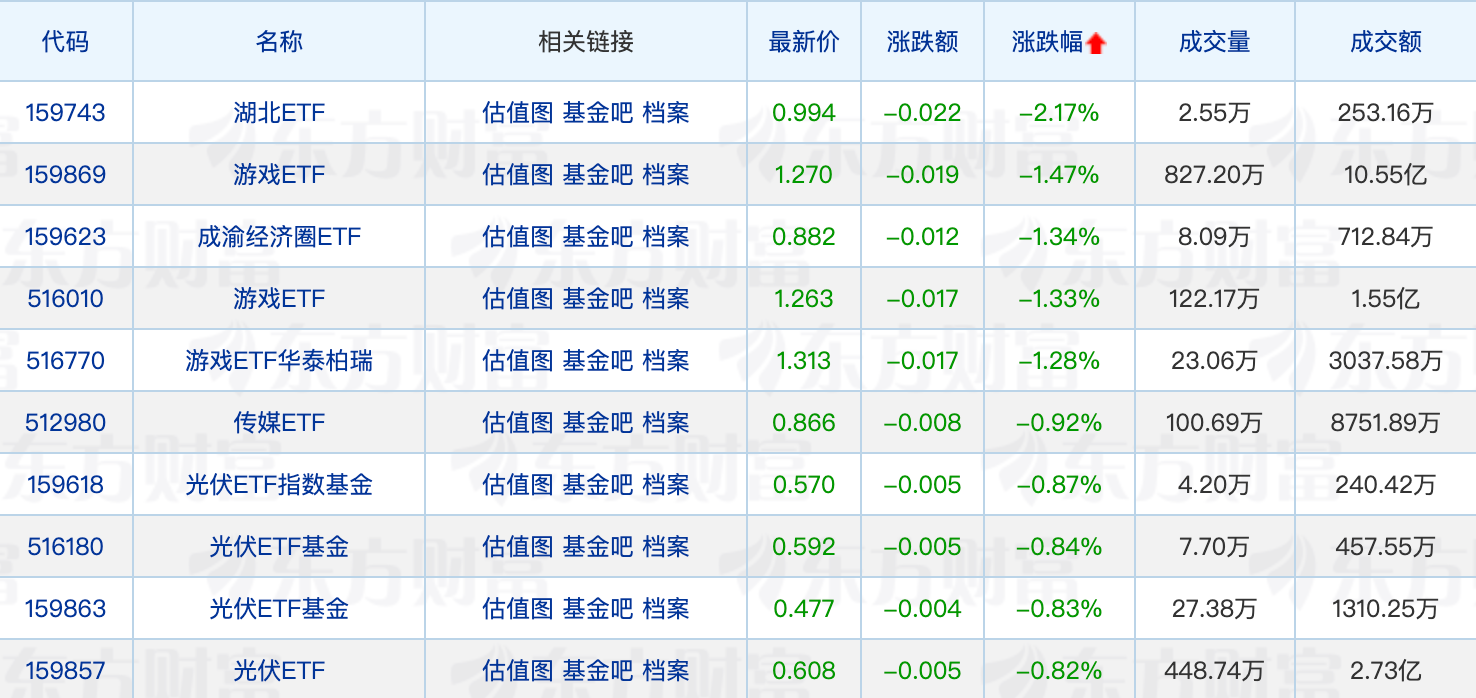Open 档案 for 光伏ETF基金 159863
The width and height of the screenshot is (1476, 698).
pyautogui.click(x=666, y=609)
